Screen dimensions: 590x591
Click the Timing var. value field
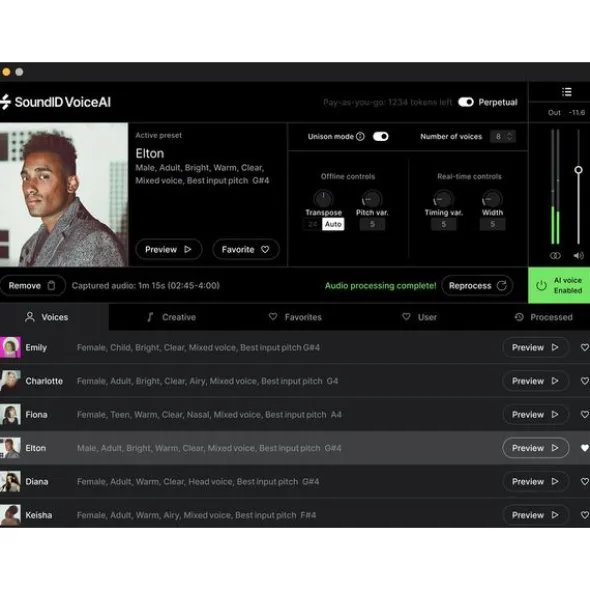[443, 224]
